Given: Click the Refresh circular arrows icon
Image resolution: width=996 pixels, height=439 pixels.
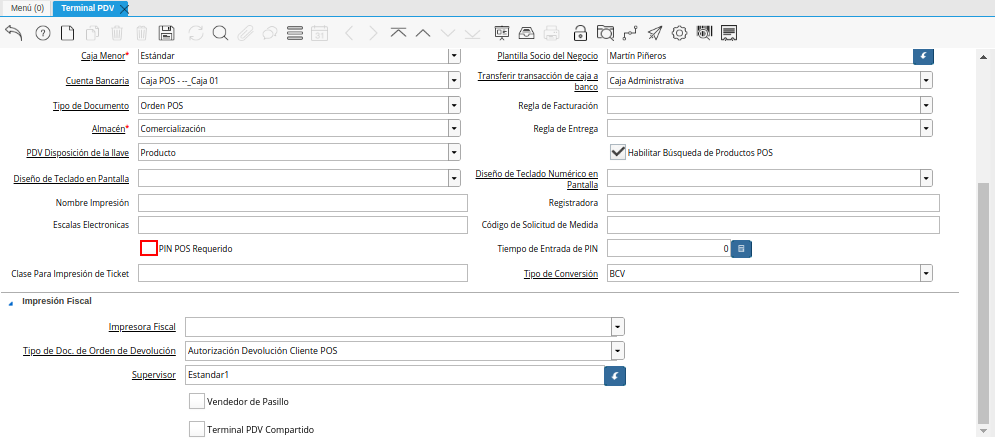Looking at the screenshot, I should (x=196, y=33).
